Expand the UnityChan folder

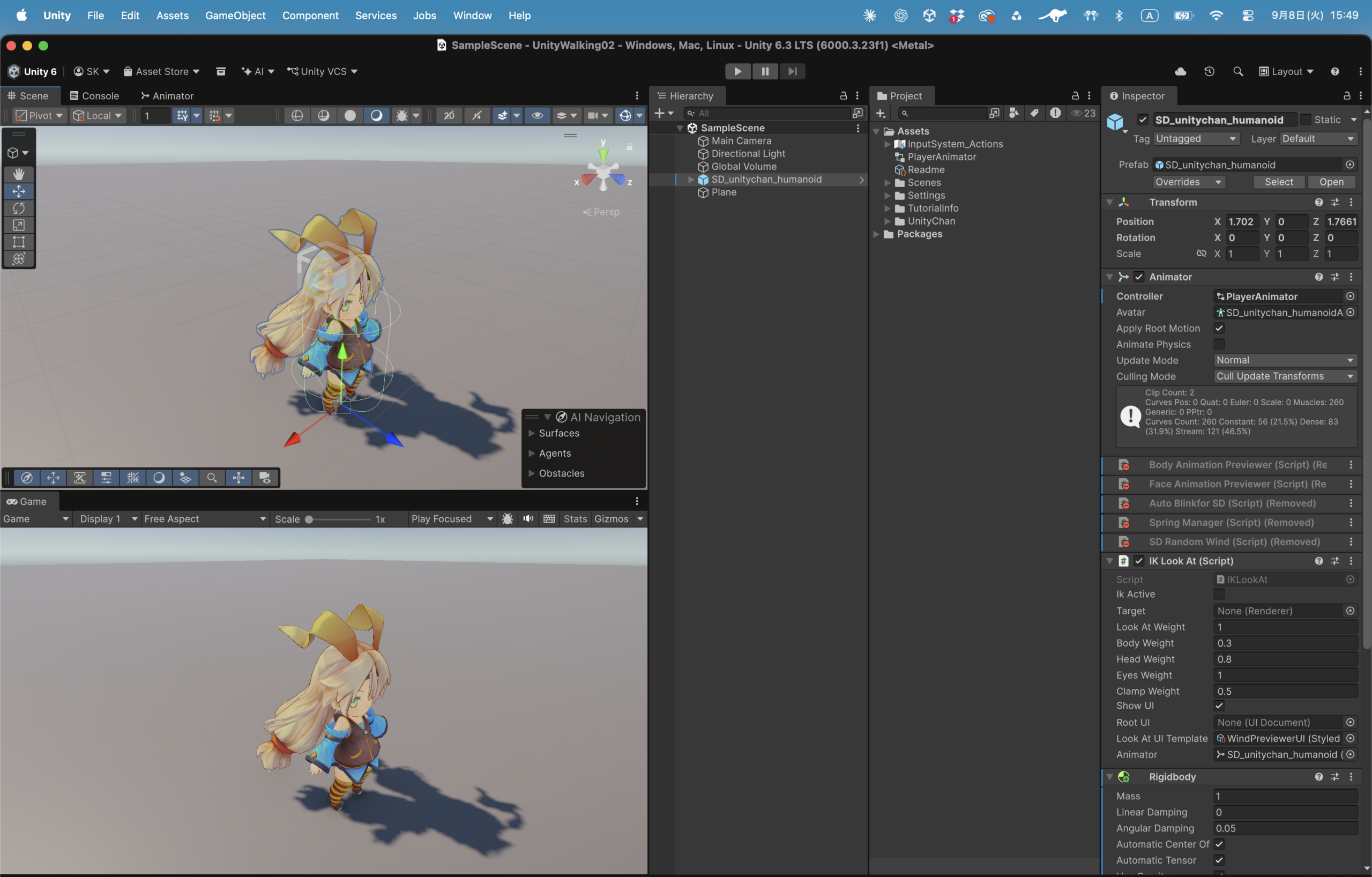(887, 221)
